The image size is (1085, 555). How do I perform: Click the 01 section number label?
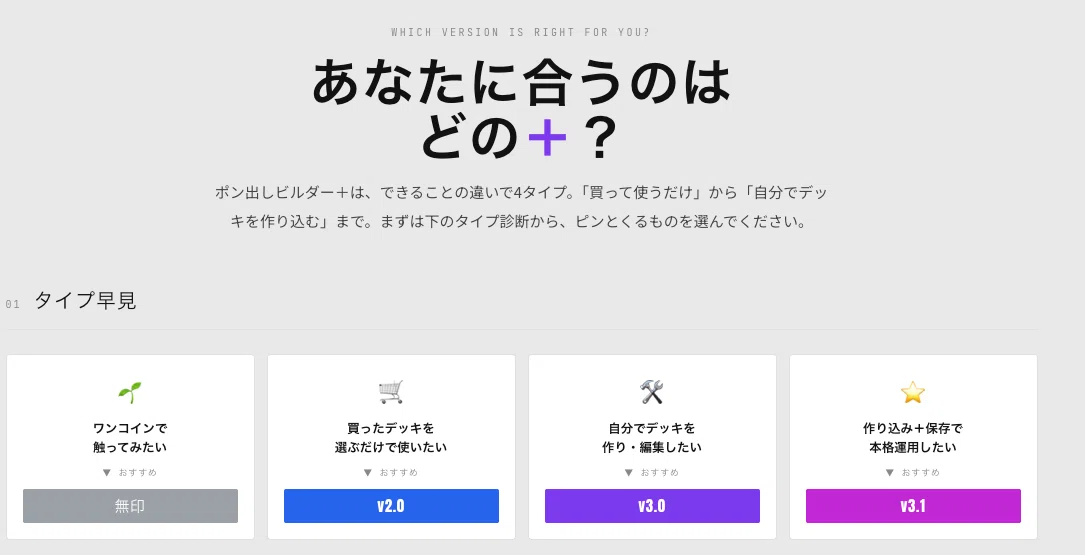tap(12, 304)
